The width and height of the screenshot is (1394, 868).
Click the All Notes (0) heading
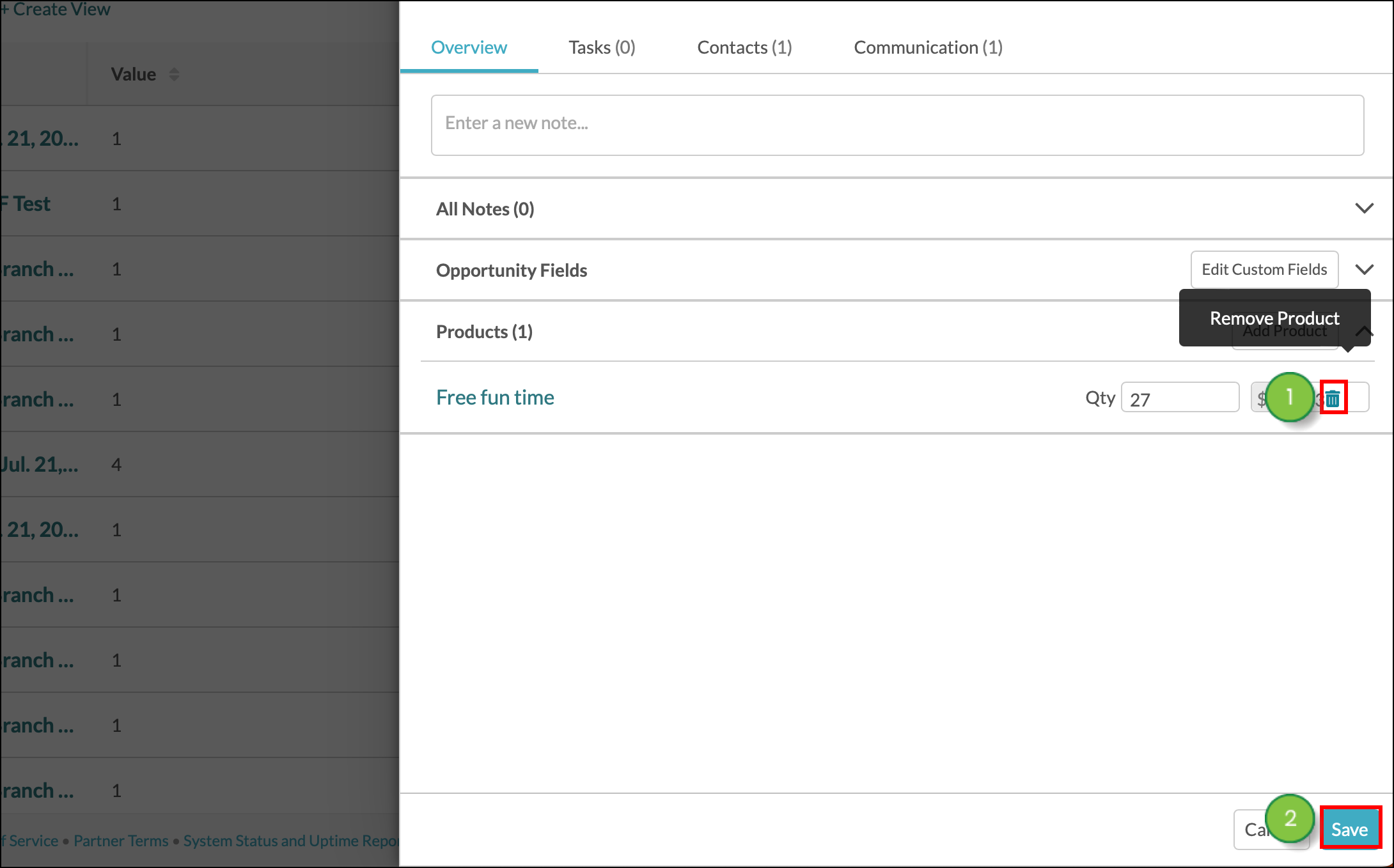pyautogui.click(x=485, y=209)
